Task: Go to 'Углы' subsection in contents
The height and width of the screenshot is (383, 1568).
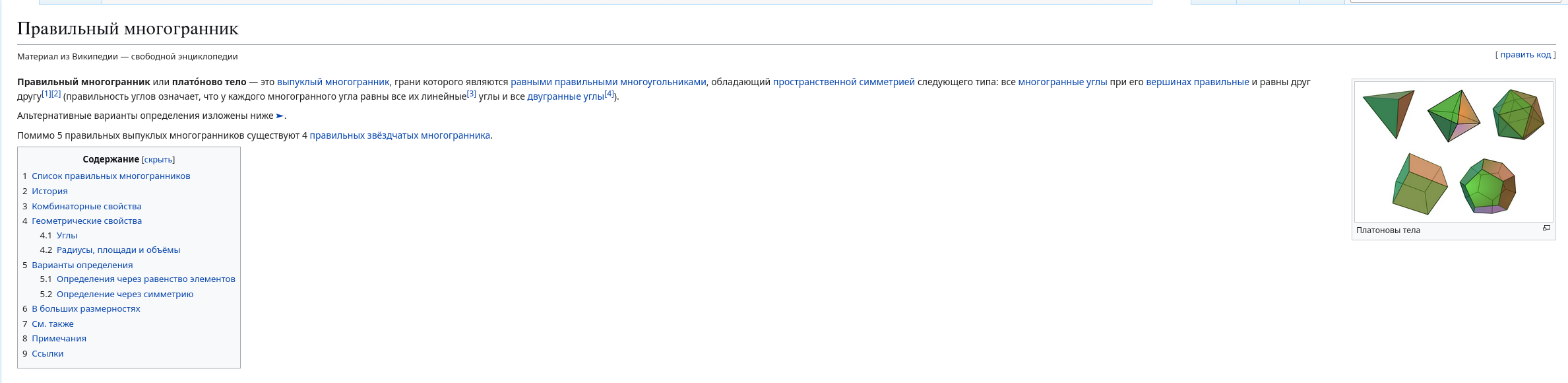Action: (x=67, y=236)
